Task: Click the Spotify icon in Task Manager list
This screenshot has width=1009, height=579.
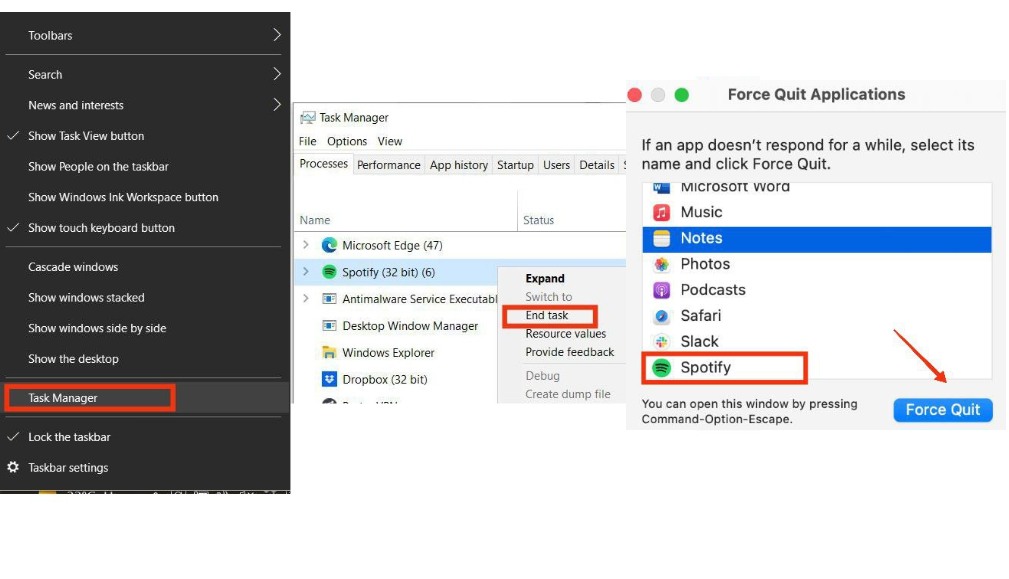Action: pos(329,272)
